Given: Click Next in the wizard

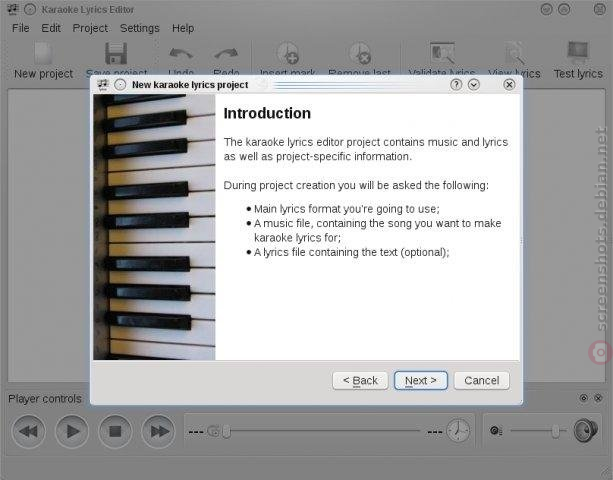Looking at the screenshot, I should (x=421, y=380).
